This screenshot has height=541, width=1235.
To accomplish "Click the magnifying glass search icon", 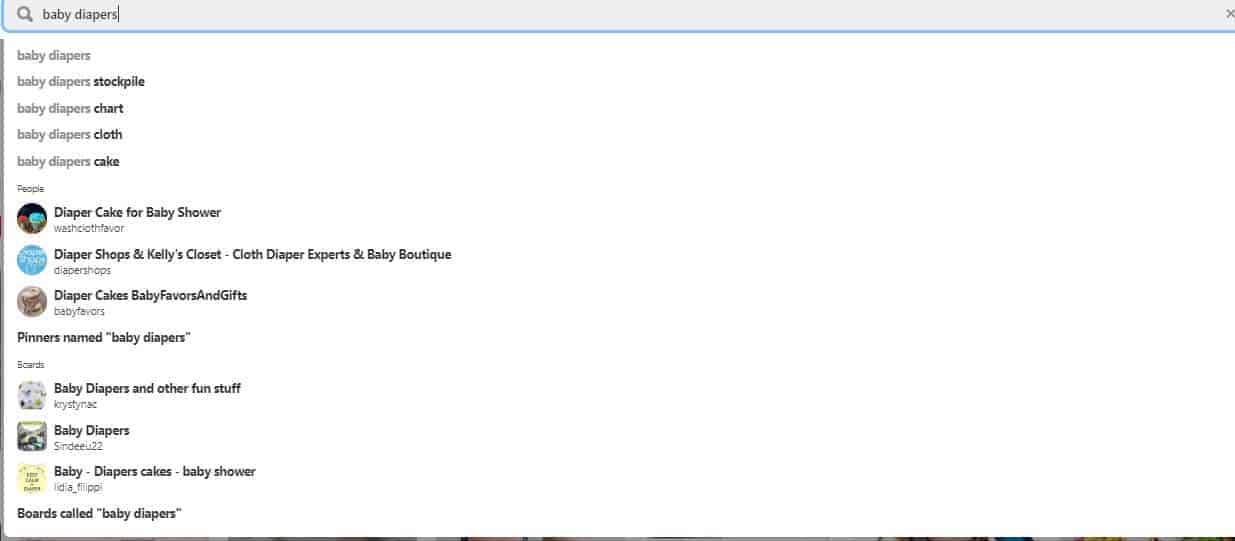I will click(x=25, y=14).
